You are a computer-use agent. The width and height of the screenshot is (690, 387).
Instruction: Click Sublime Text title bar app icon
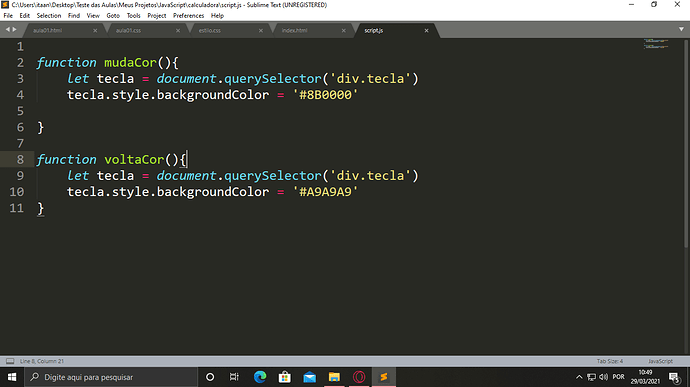point(5,5)
